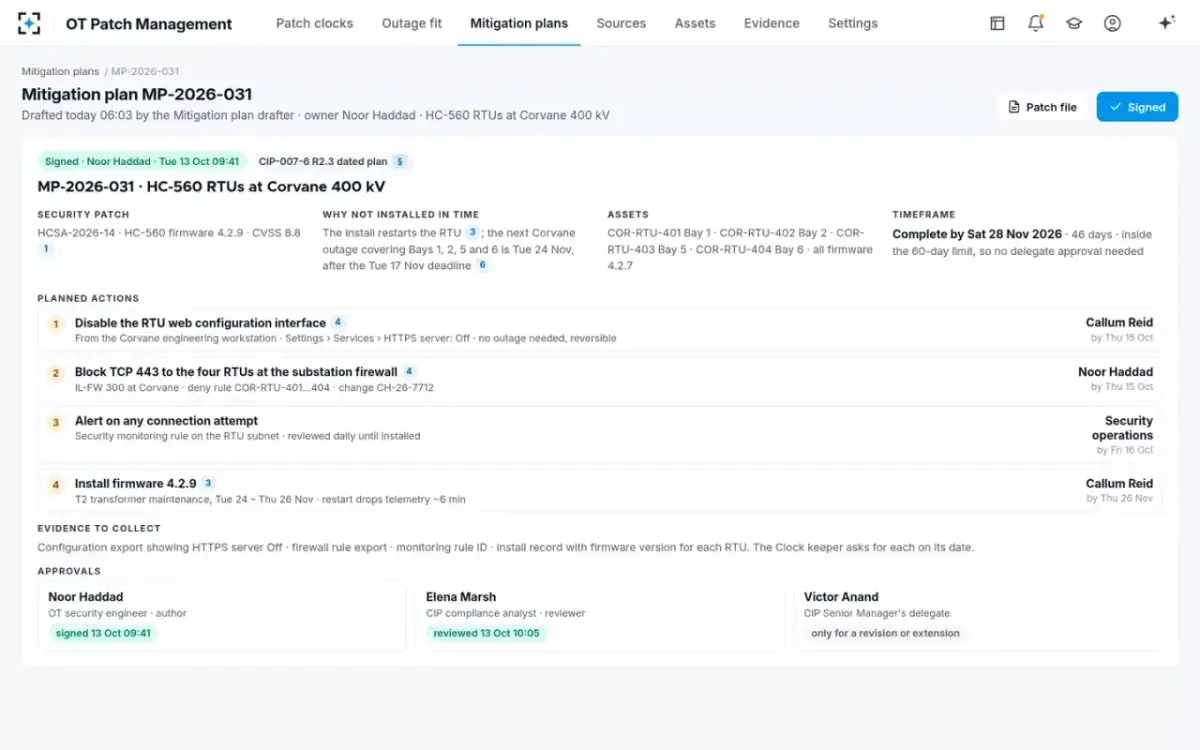The height and width of the screenshot is (750, 1200).
Task: Click source badge 3 after 'restarts the RTU'
Action: click(x=472, y=232)
